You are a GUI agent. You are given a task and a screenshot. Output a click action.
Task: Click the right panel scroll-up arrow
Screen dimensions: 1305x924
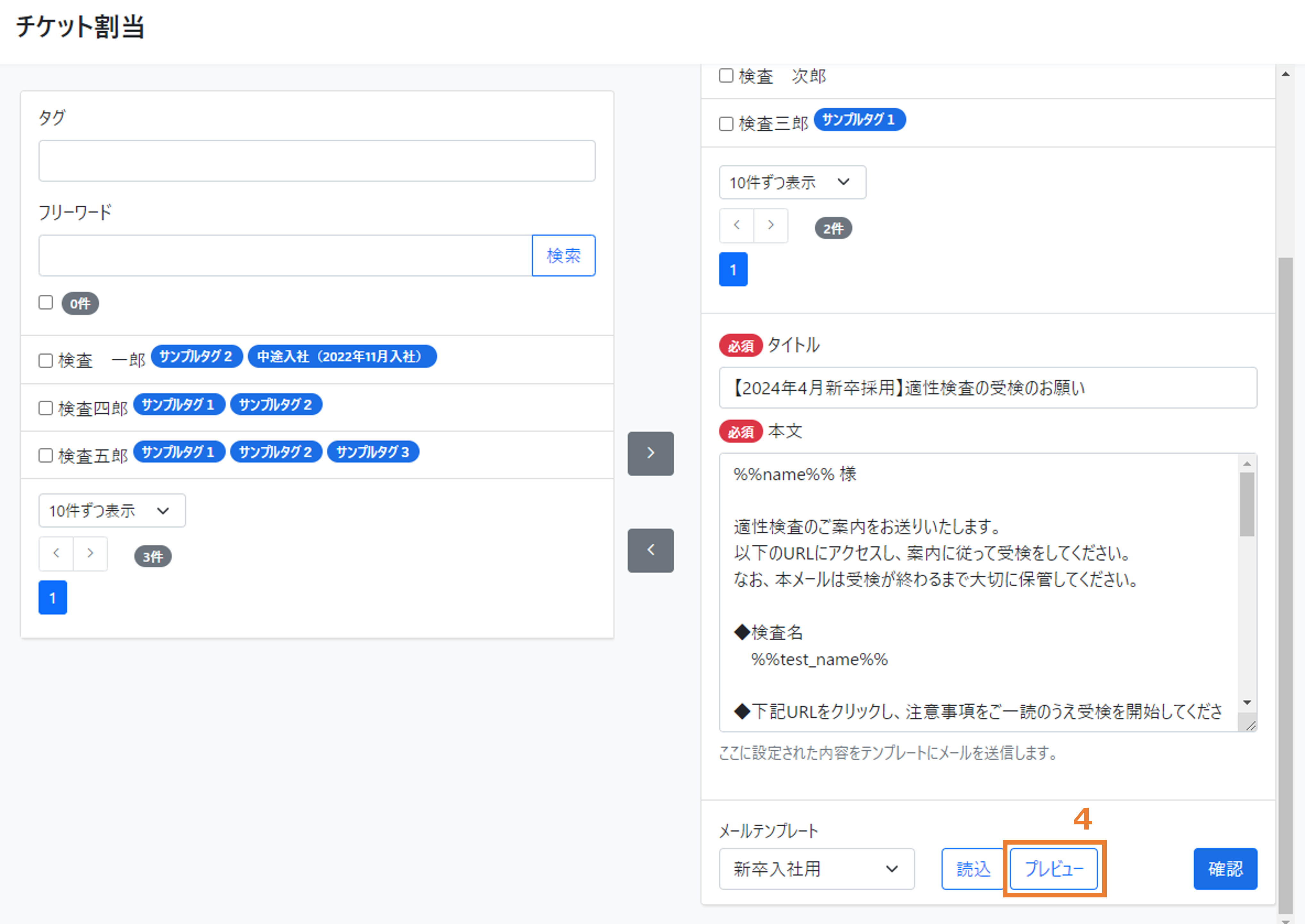click(x=1285, y=74)
